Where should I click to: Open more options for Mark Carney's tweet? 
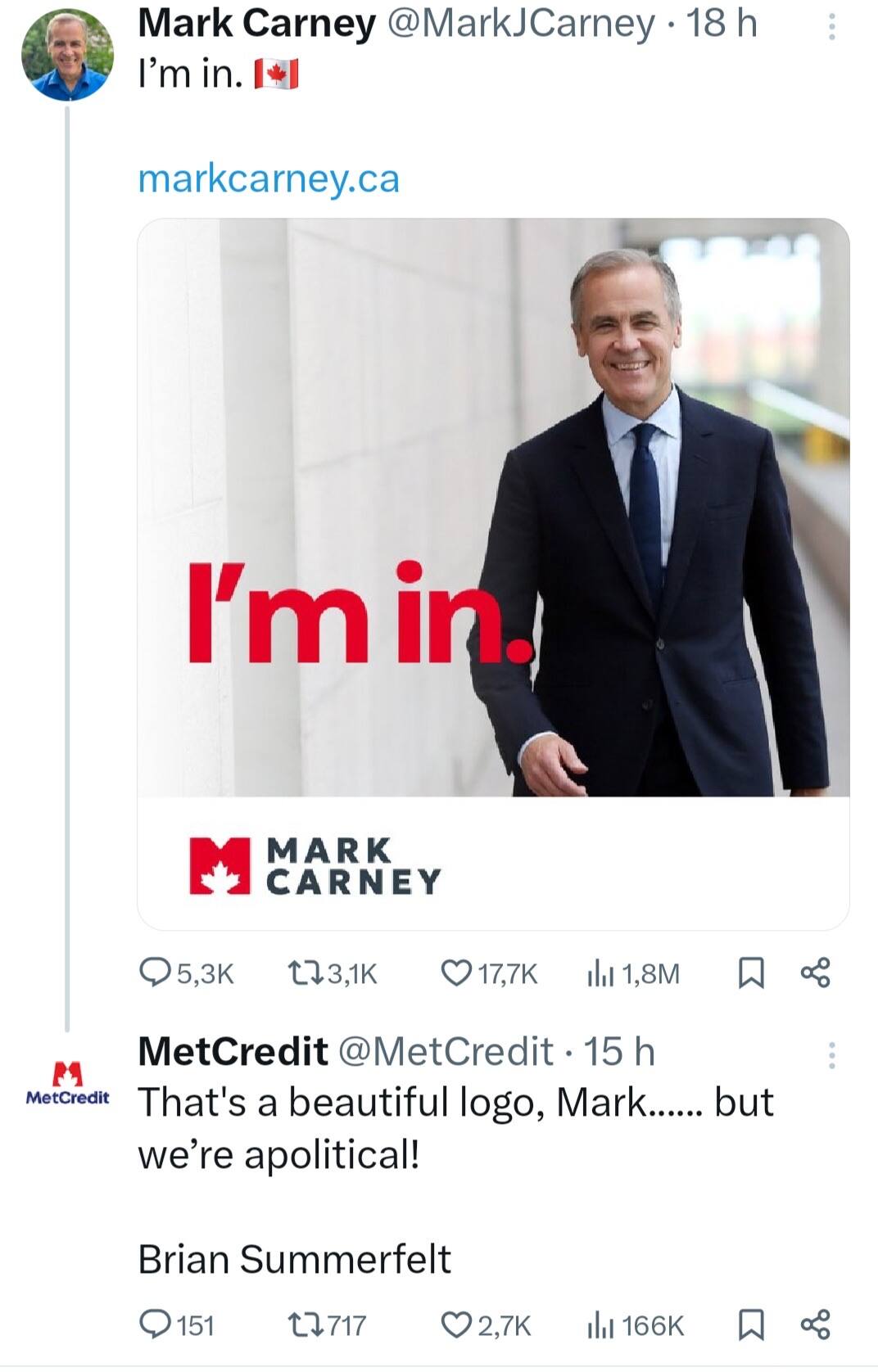(831, 28)
